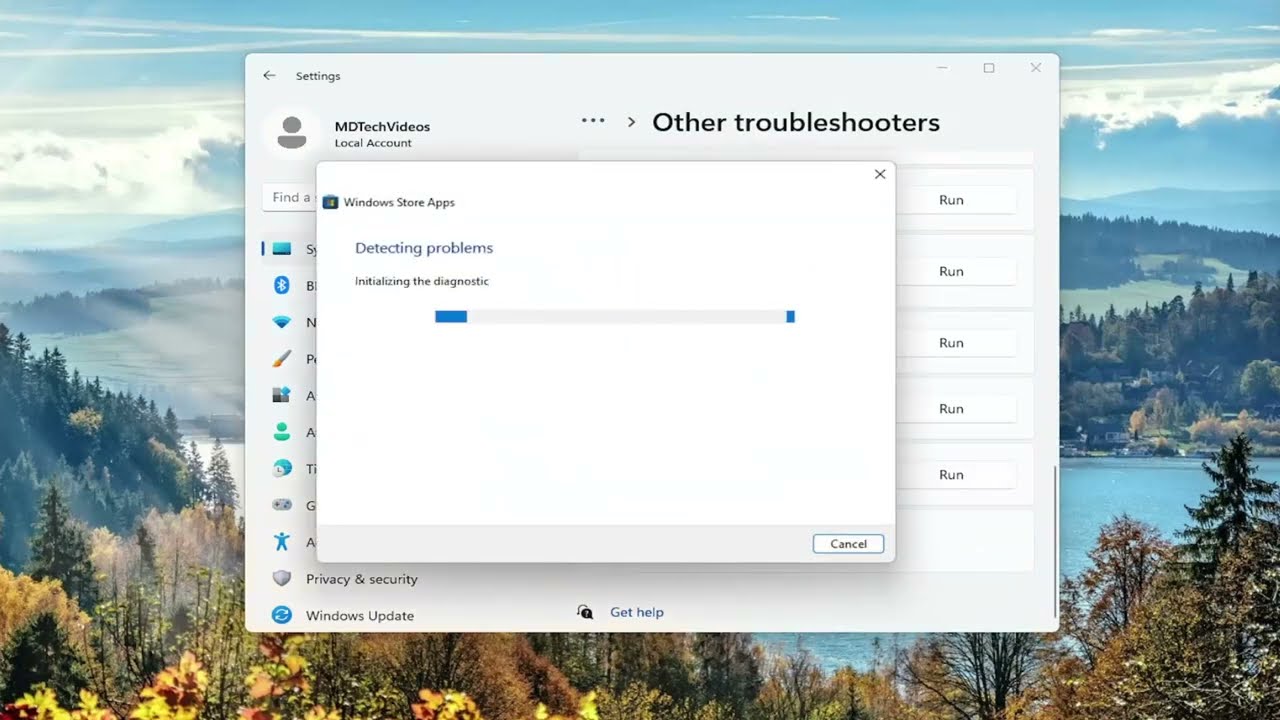Cancel the Windows Store Apps troubleshooter
This screenshot has width=1280, height=720.
pos(848,544)
